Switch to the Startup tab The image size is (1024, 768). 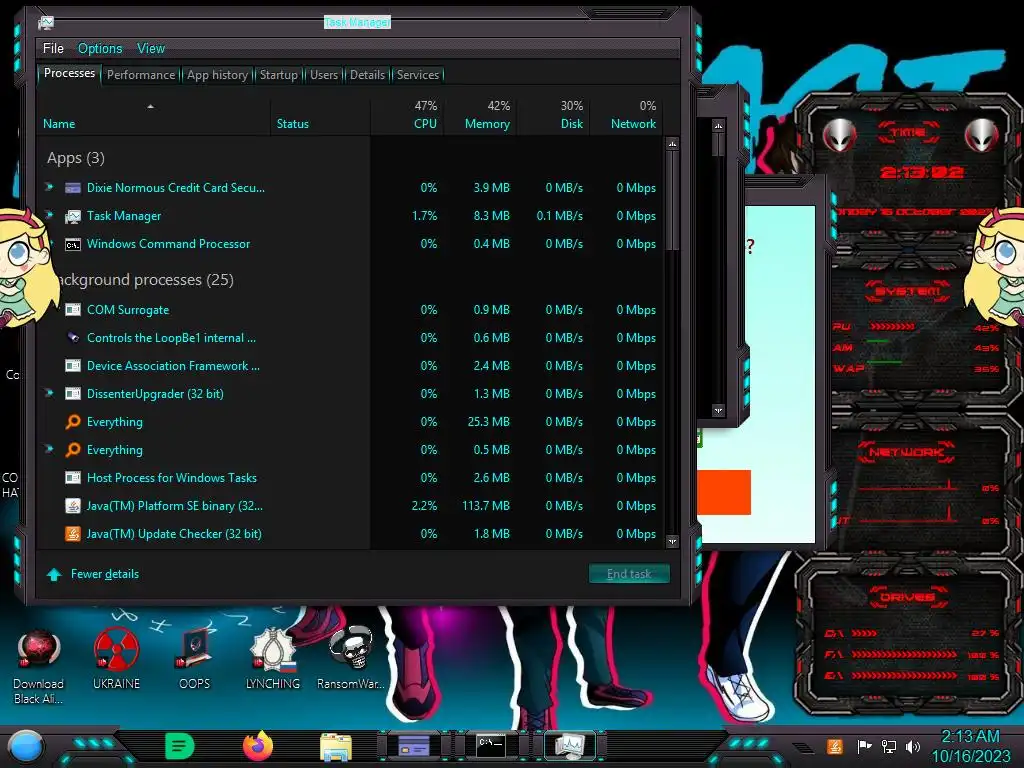coord(279,75)
